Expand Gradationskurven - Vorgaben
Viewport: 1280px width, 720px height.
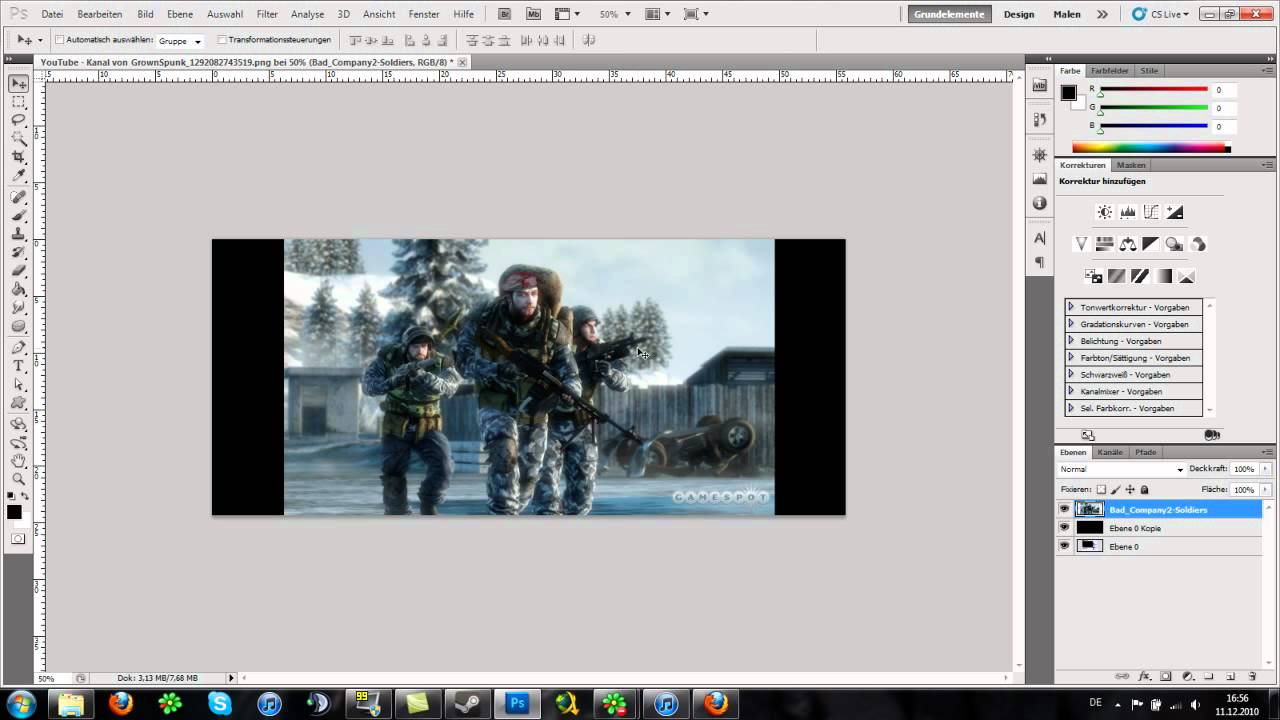[1071, 324]
